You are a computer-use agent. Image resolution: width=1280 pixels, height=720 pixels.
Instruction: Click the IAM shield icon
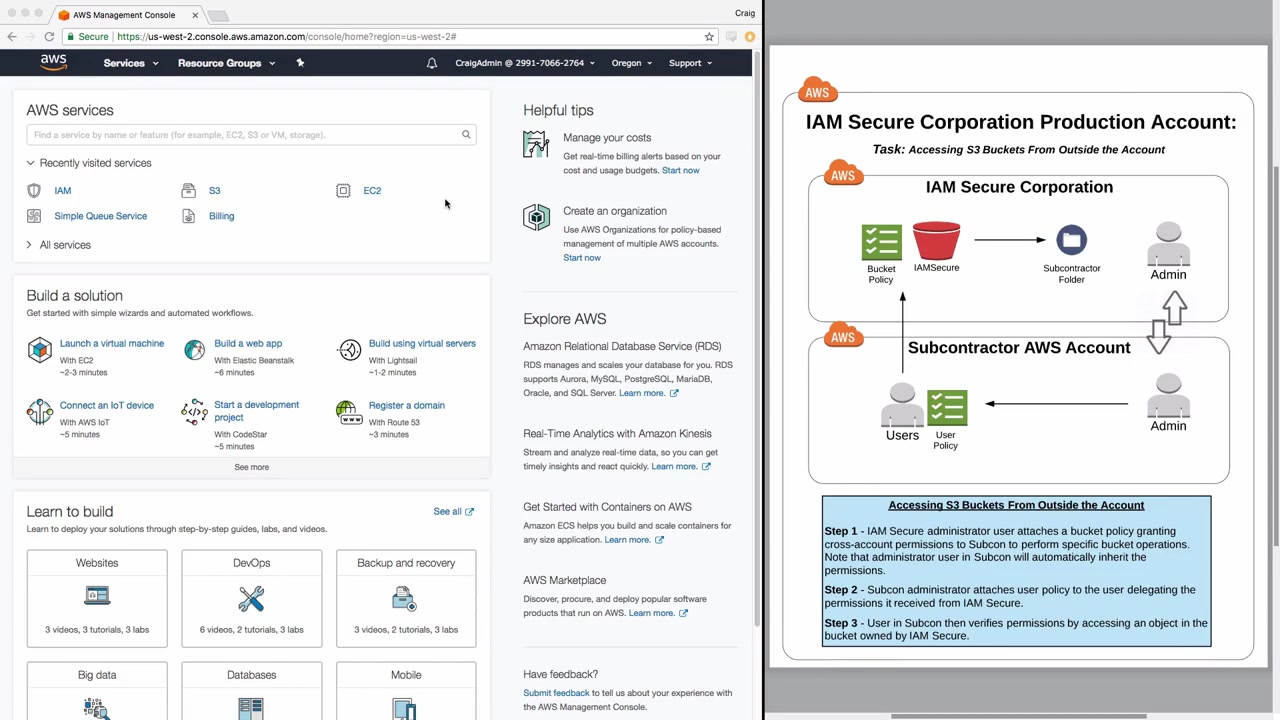[x=34, y=190]
